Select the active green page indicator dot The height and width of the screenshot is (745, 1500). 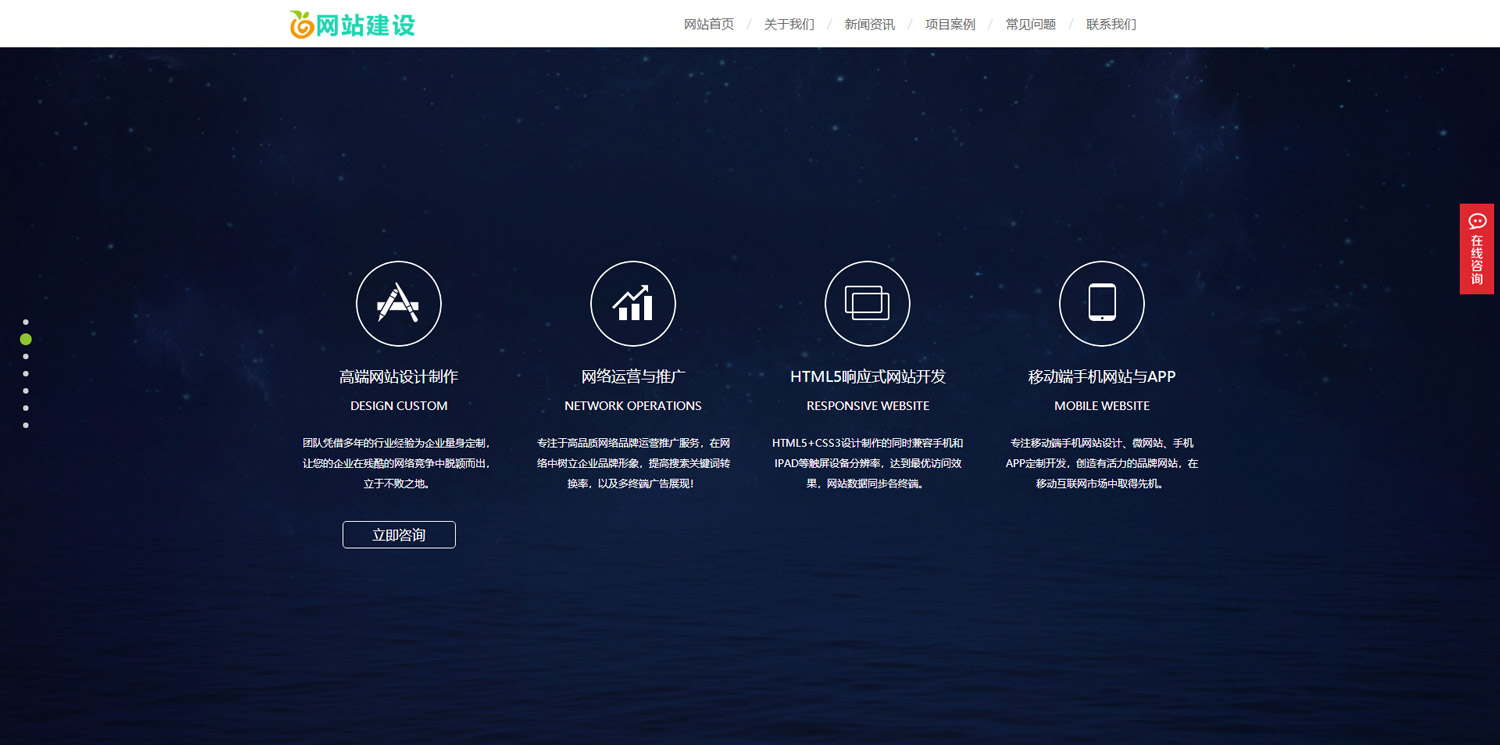tap(26, 339)
